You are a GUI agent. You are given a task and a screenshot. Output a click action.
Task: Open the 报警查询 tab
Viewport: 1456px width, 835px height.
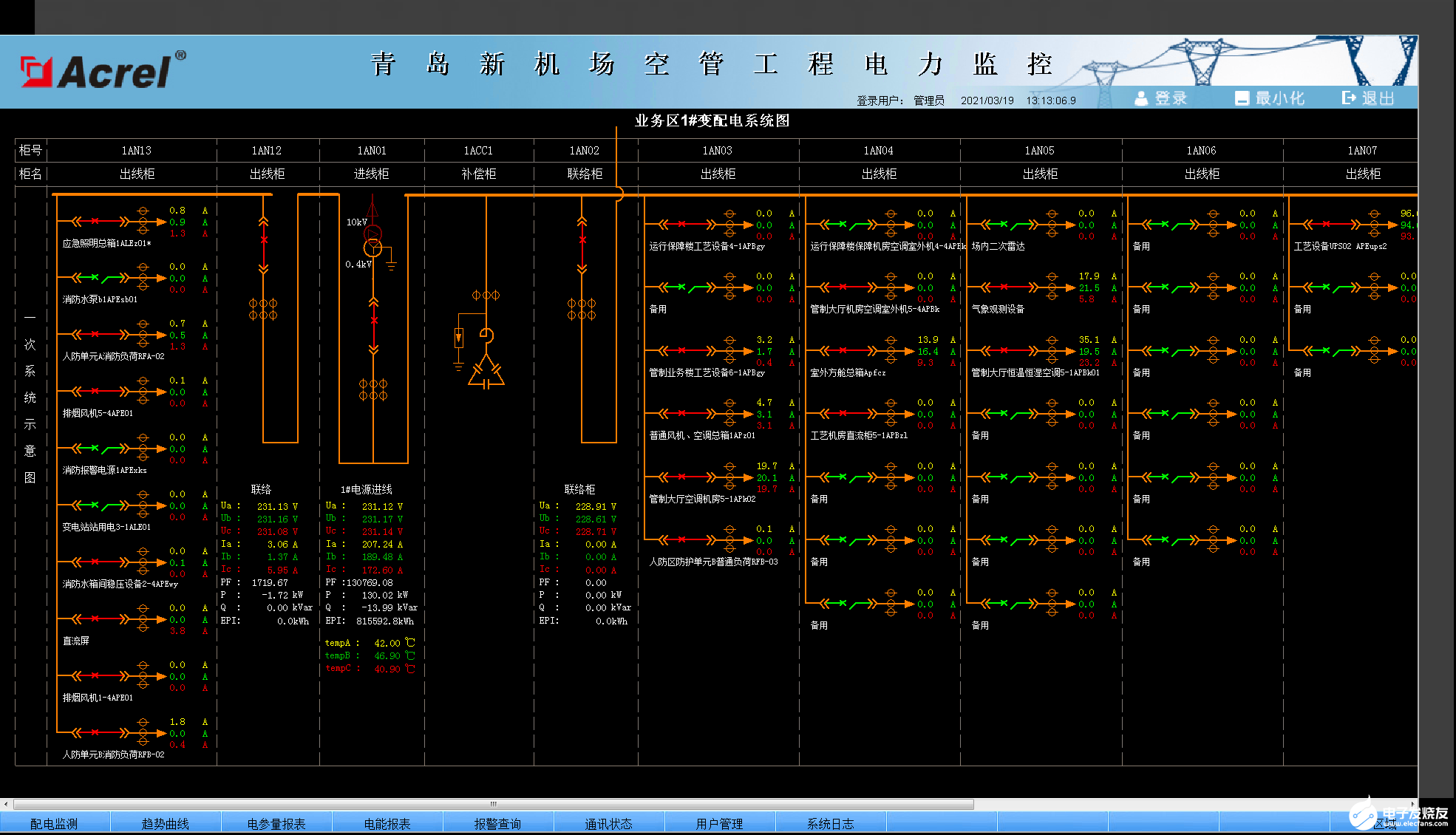tap(497, 823)
